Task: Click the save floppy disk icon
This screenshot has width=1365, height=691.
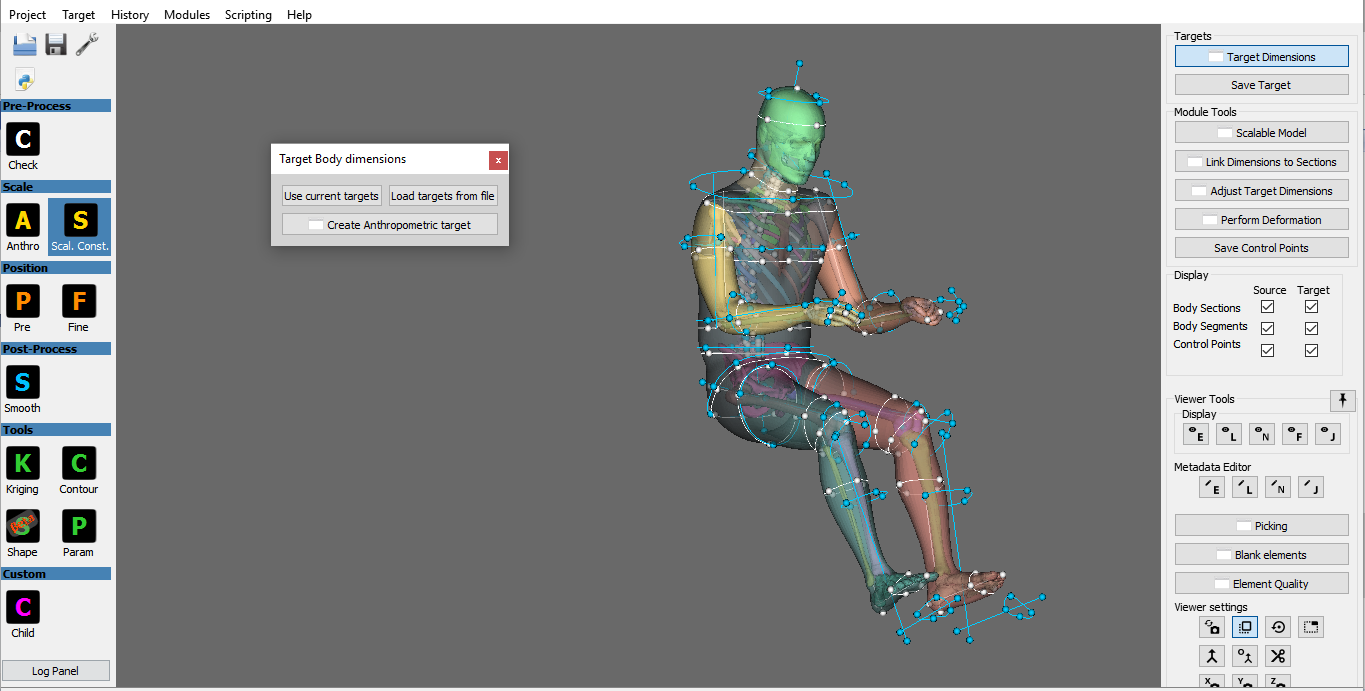Action: pos(56,44)
